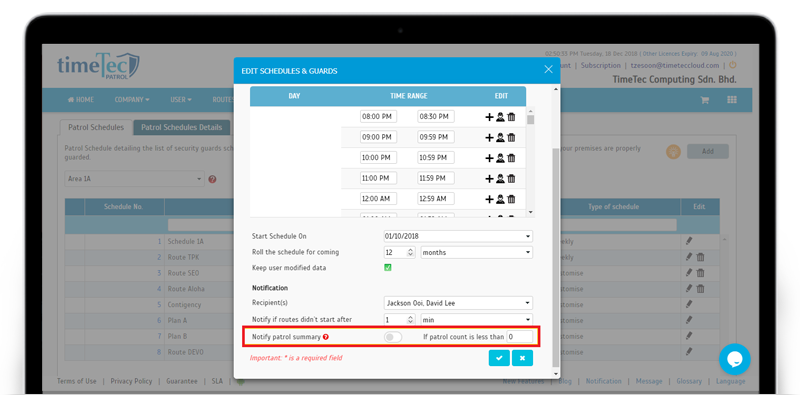Open the COMPANY menu
Viewport: 800px width, 395px height.
pos(132,100)
